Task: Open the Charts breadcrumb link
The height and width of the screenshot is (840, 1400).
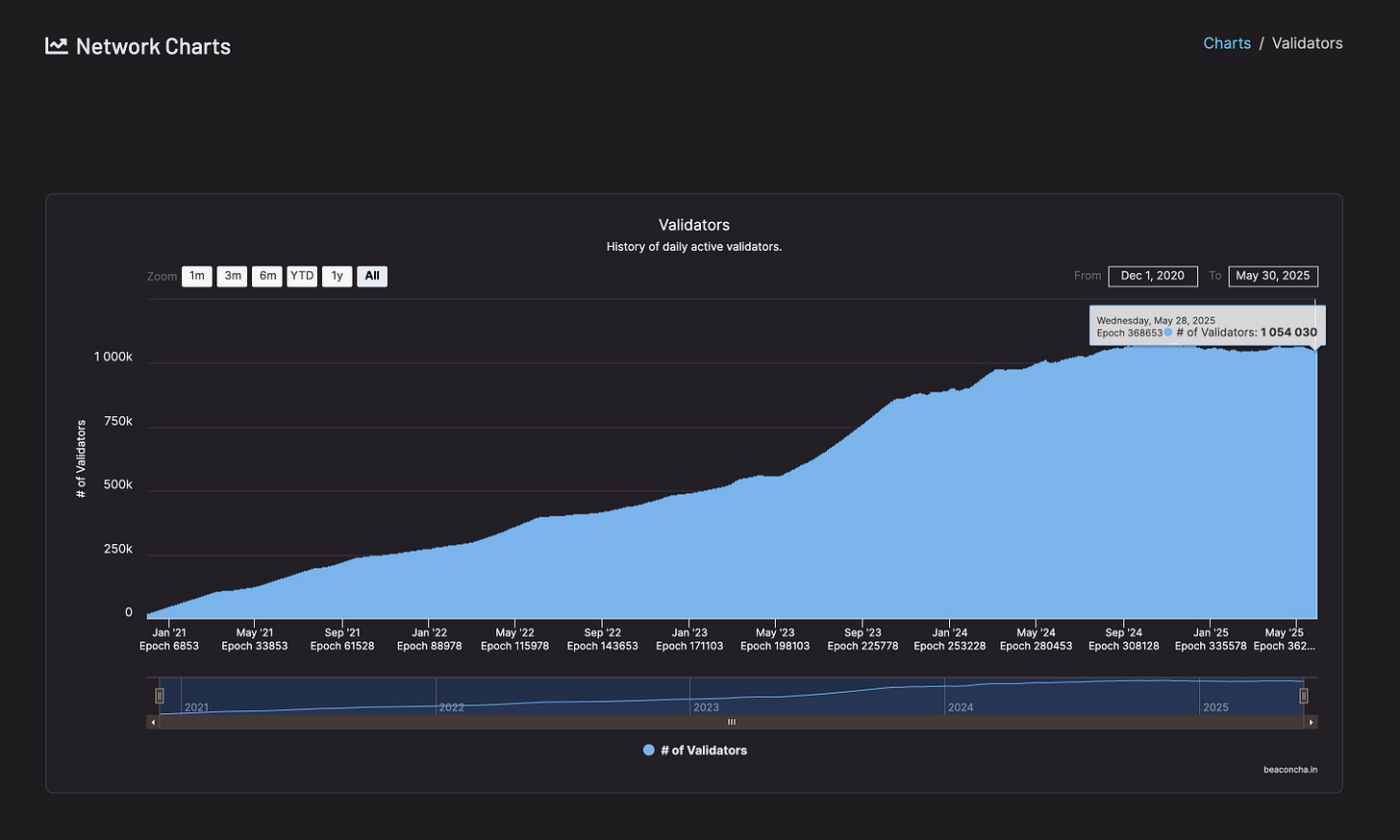Action: pos(1227,42)
